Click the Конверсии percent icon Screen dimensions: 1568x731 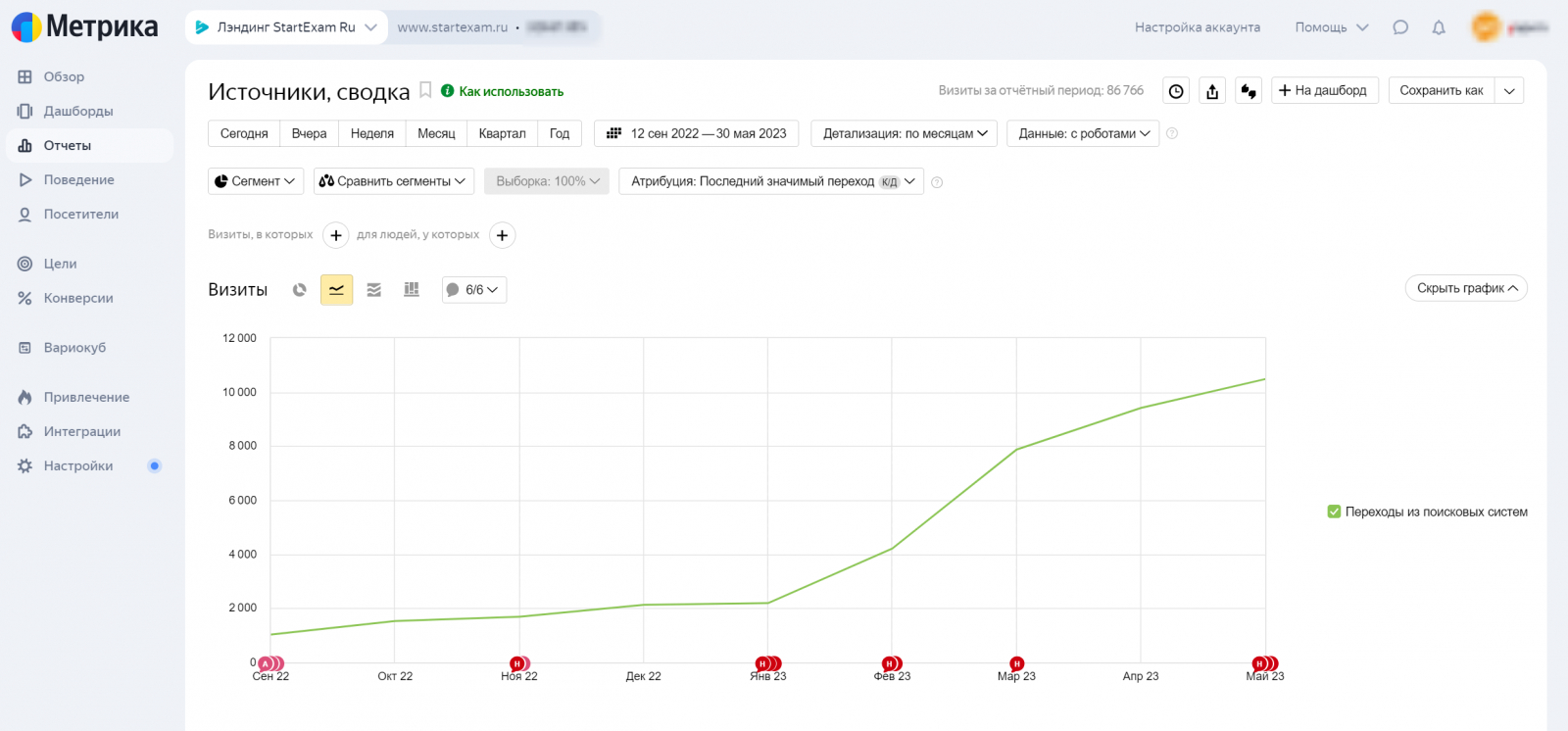tap(24, 298)
